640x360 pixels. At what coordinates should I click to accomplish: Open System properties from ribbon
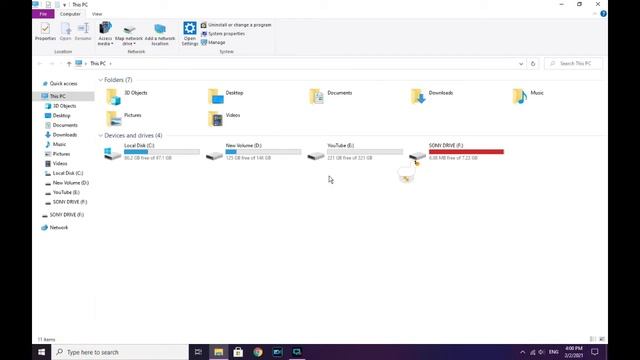(223, 33)
